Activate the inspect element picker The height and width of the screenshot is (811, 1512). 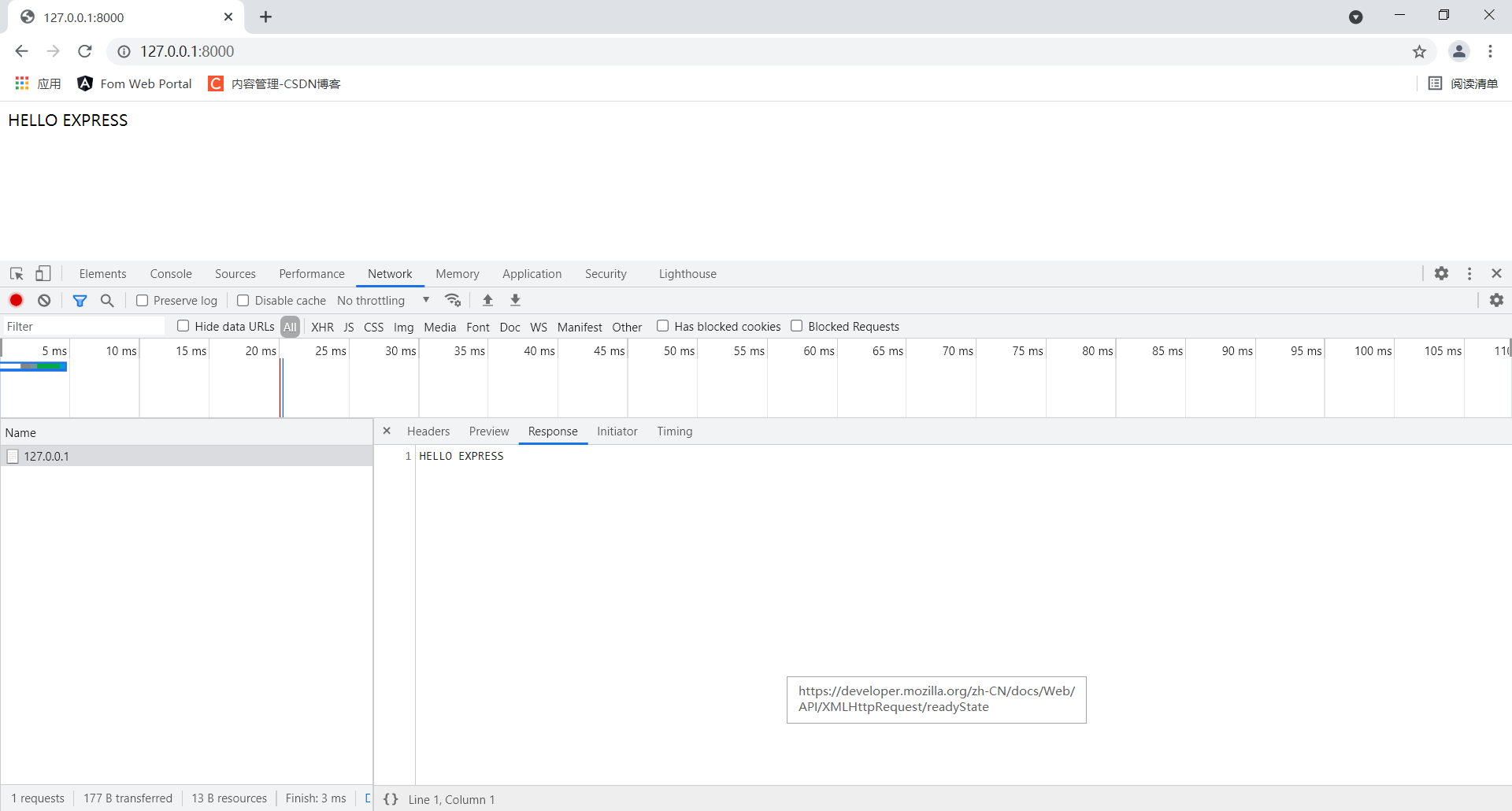[x=17, y=274]
